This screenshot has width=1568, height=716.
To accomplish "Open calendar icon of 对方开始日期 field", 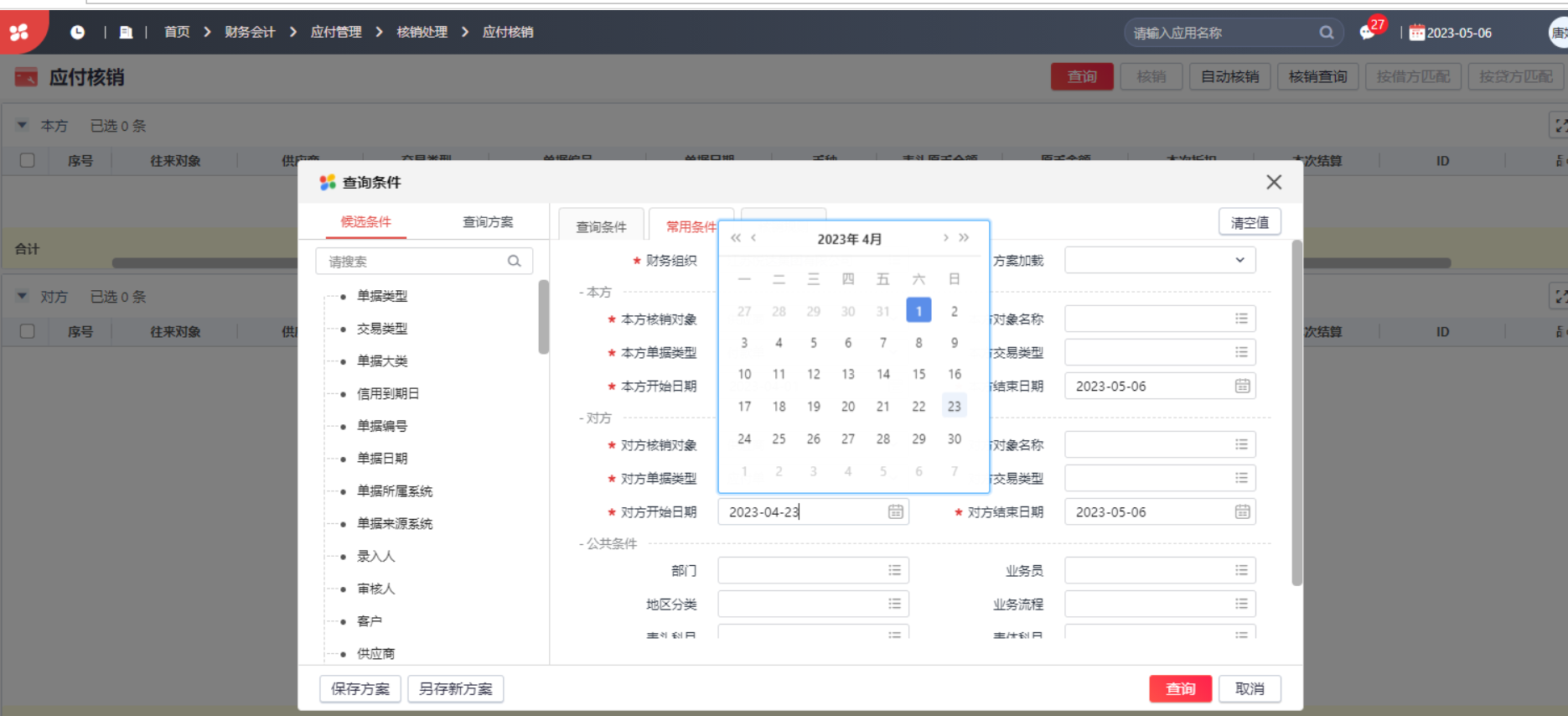I will pos(895,511).
